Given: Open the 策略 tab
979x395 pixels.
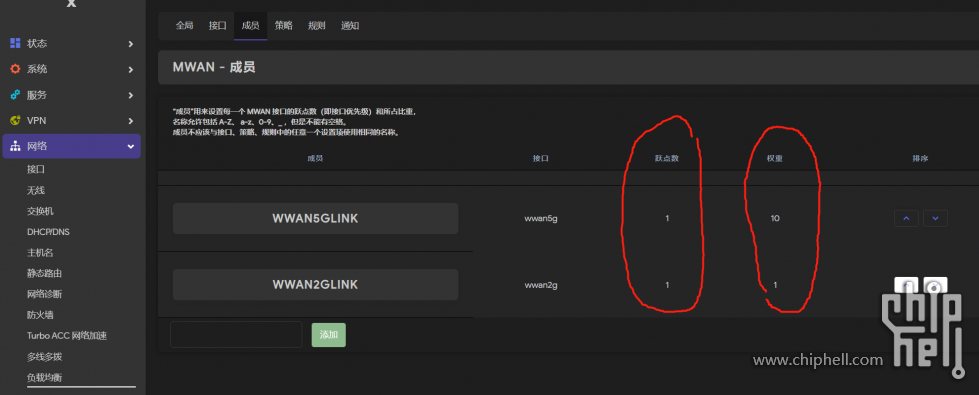Looking at the screenshot, I should pyautogui.click(x=283, y=26).
